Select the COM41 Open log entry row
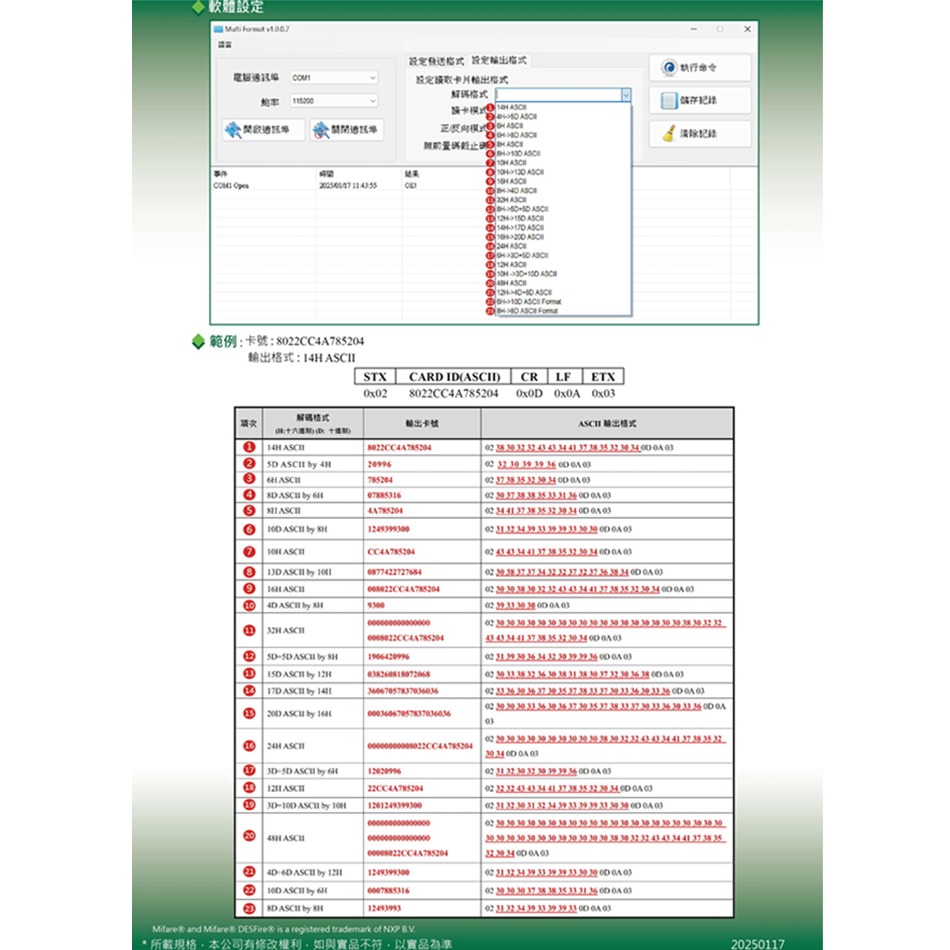The width and height of the screenshot is (950, 950). (x=232, y=185)
